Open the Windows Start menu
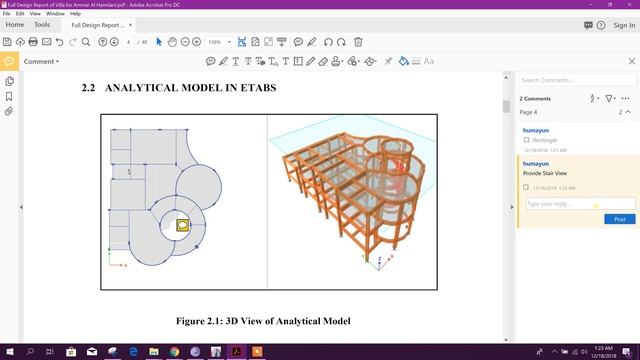 pyautogui.click(x=9, y=351)
